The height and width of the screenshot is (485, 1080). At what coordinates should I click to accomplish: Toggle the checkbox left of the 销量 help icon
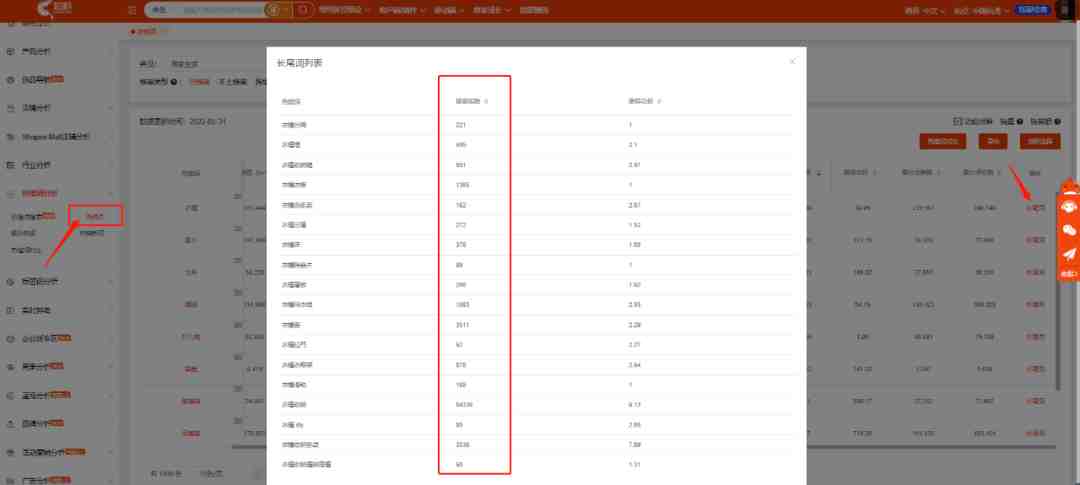957,121
